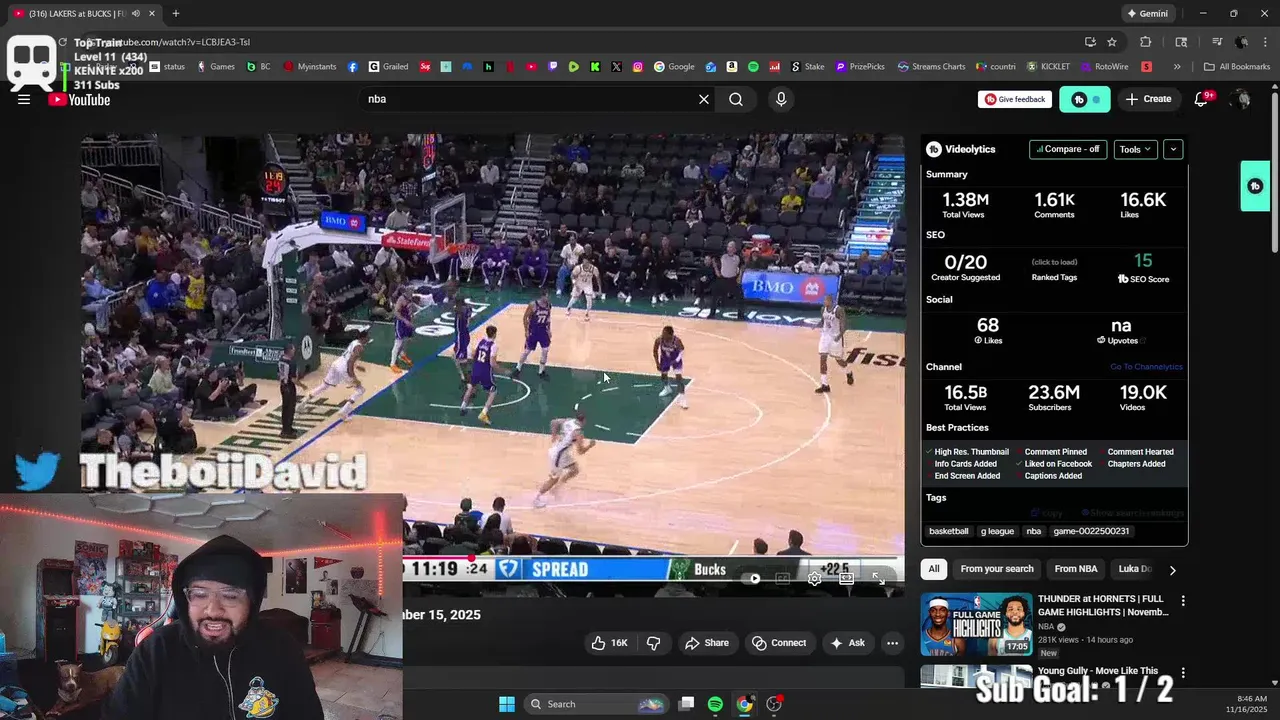Screen dimensions: 1280x720
Task: Open options menu for THUNDER at HORNETS
Action: pos(1183,601)
